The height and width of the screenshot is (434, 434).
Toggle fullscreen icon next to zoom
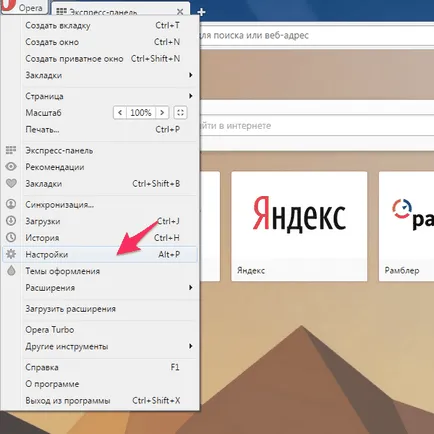coord(180,113)
